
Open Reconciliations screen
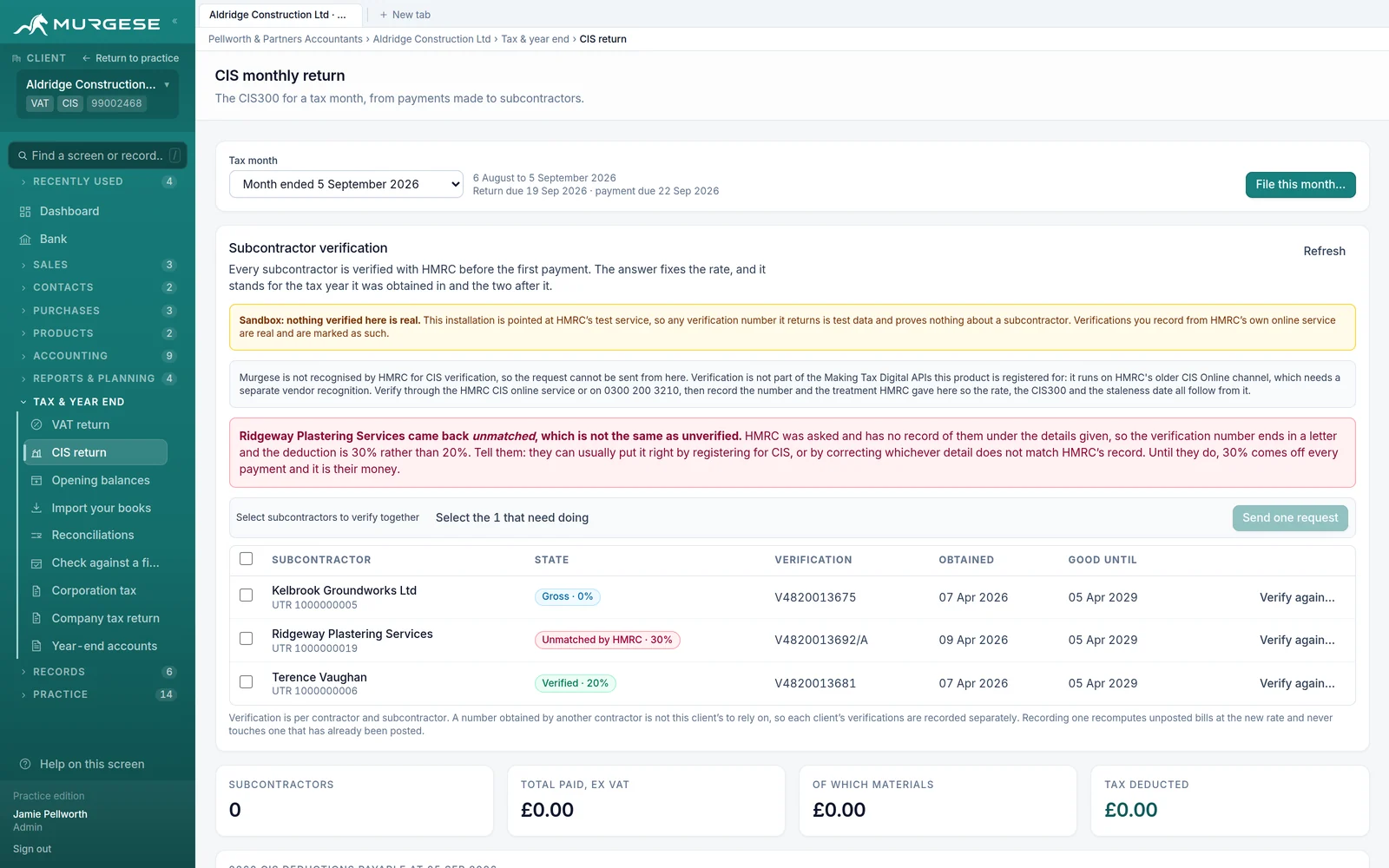pyautogui.click(x=95, y=535)
